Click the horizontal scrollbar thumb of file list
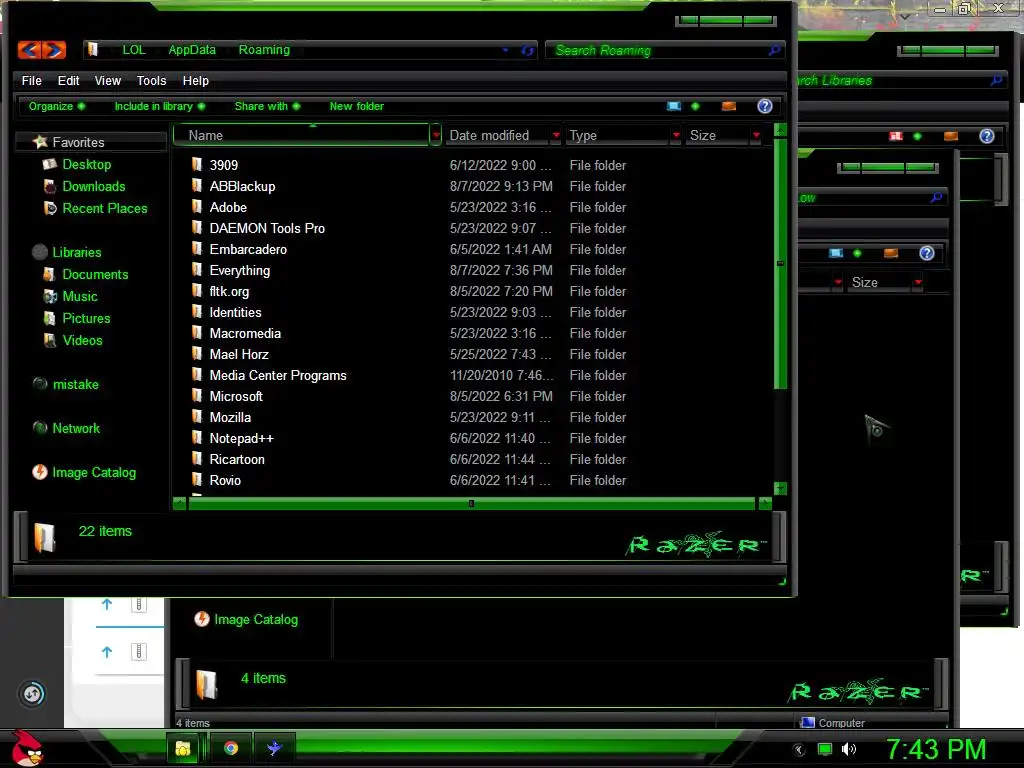Image resolution: width=1024 pixels, height=768 pixels. 471,504
